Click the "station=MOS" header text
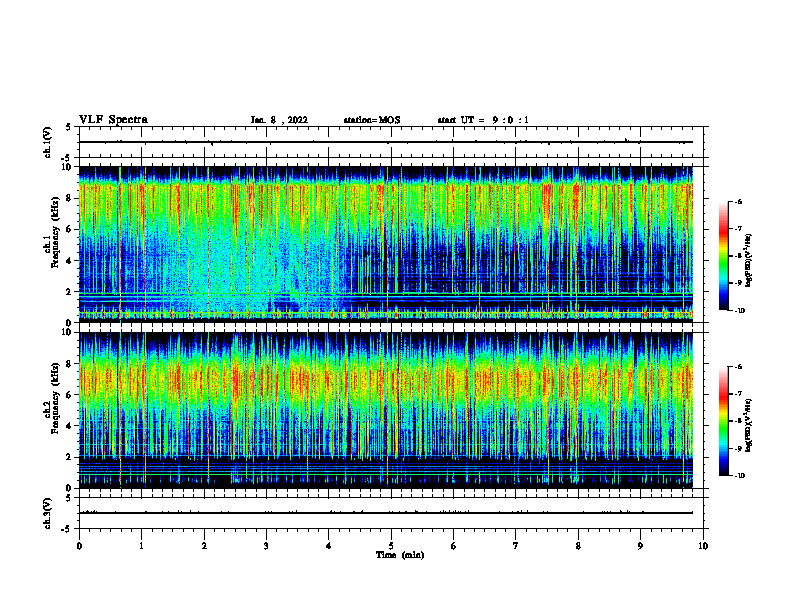792x612 pixels. point(372,120)
